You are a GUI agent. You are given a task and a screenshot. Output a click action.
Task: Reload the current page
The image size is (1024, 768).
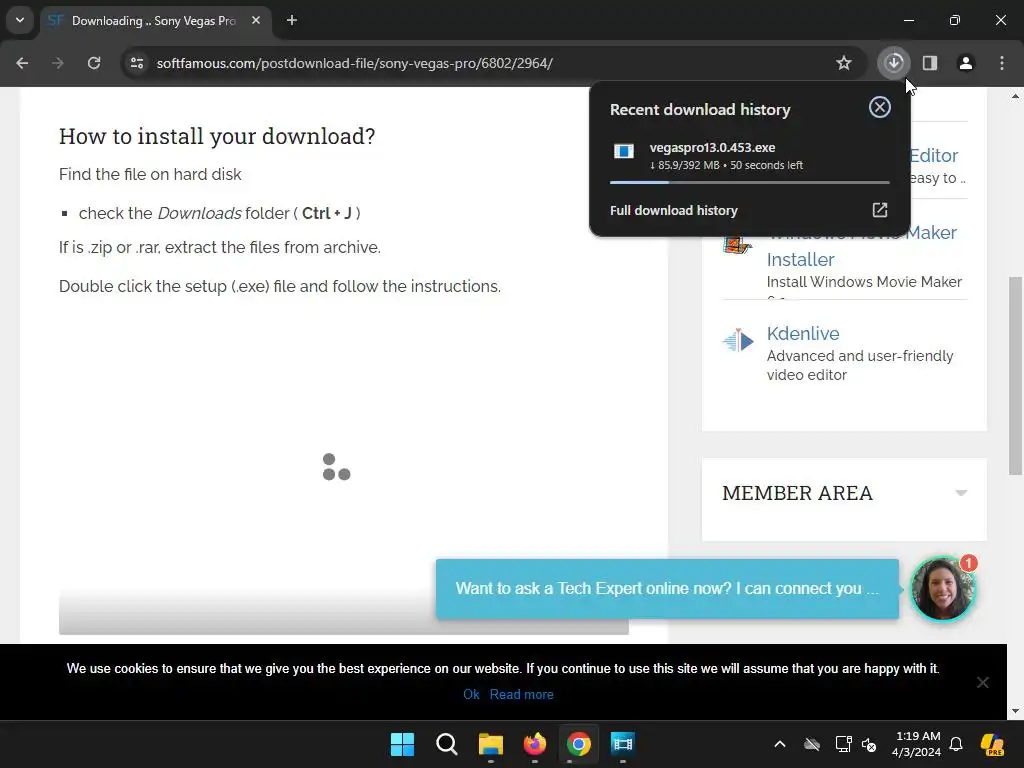pyautogui.click(x=94, y=63)
